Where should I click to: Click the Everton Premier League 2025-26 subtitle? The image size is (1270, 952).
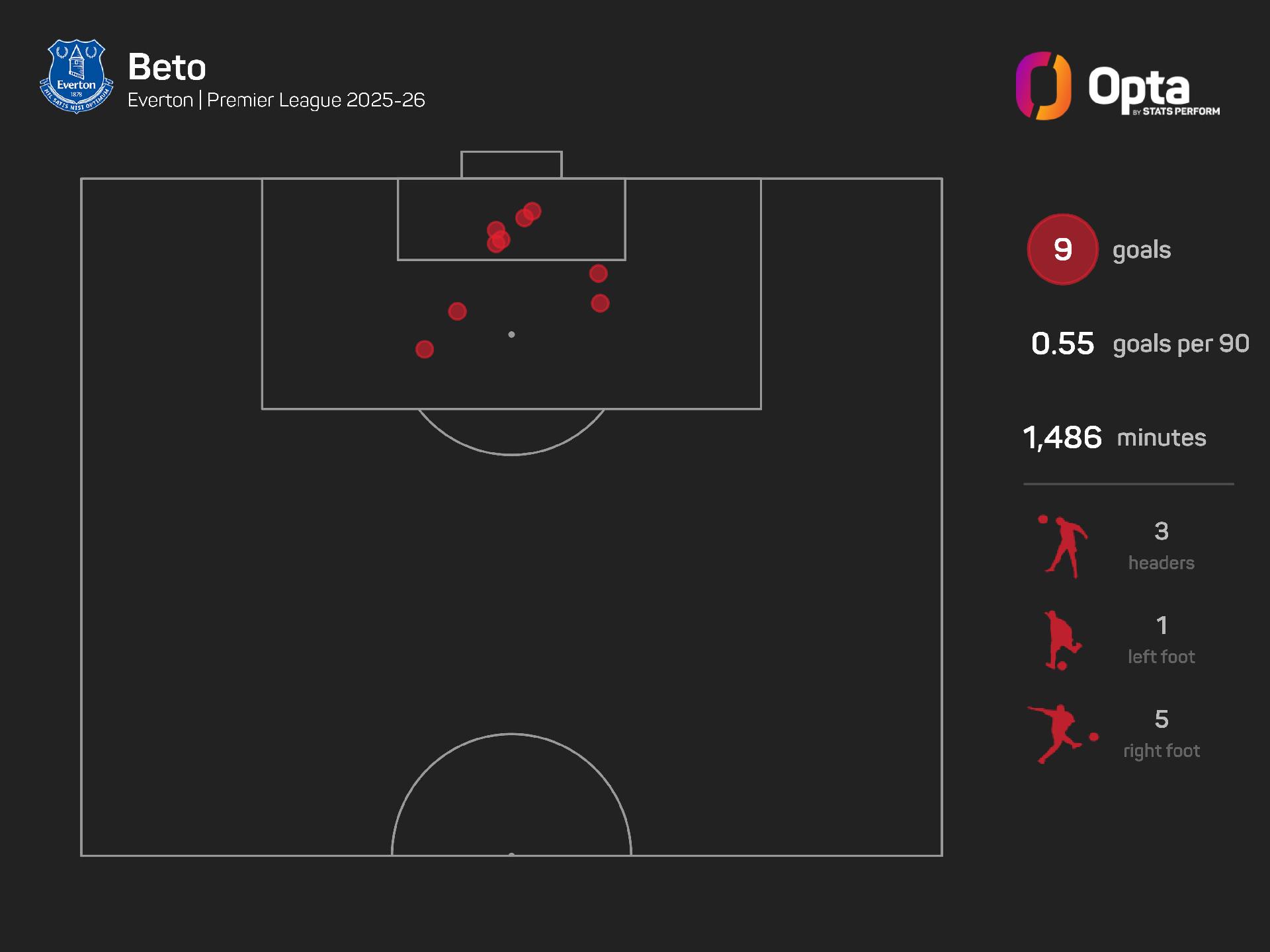pos(276,100)
